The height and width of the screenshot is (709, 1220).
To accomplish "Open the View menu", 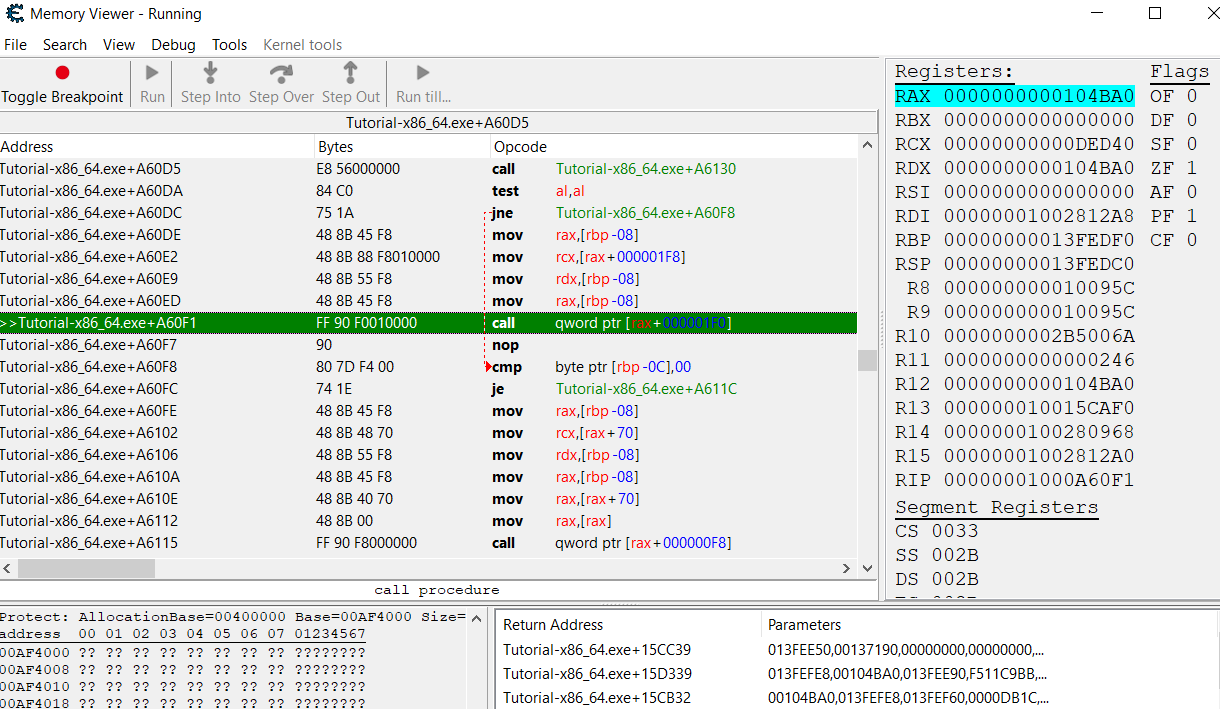I will (119, 45).
